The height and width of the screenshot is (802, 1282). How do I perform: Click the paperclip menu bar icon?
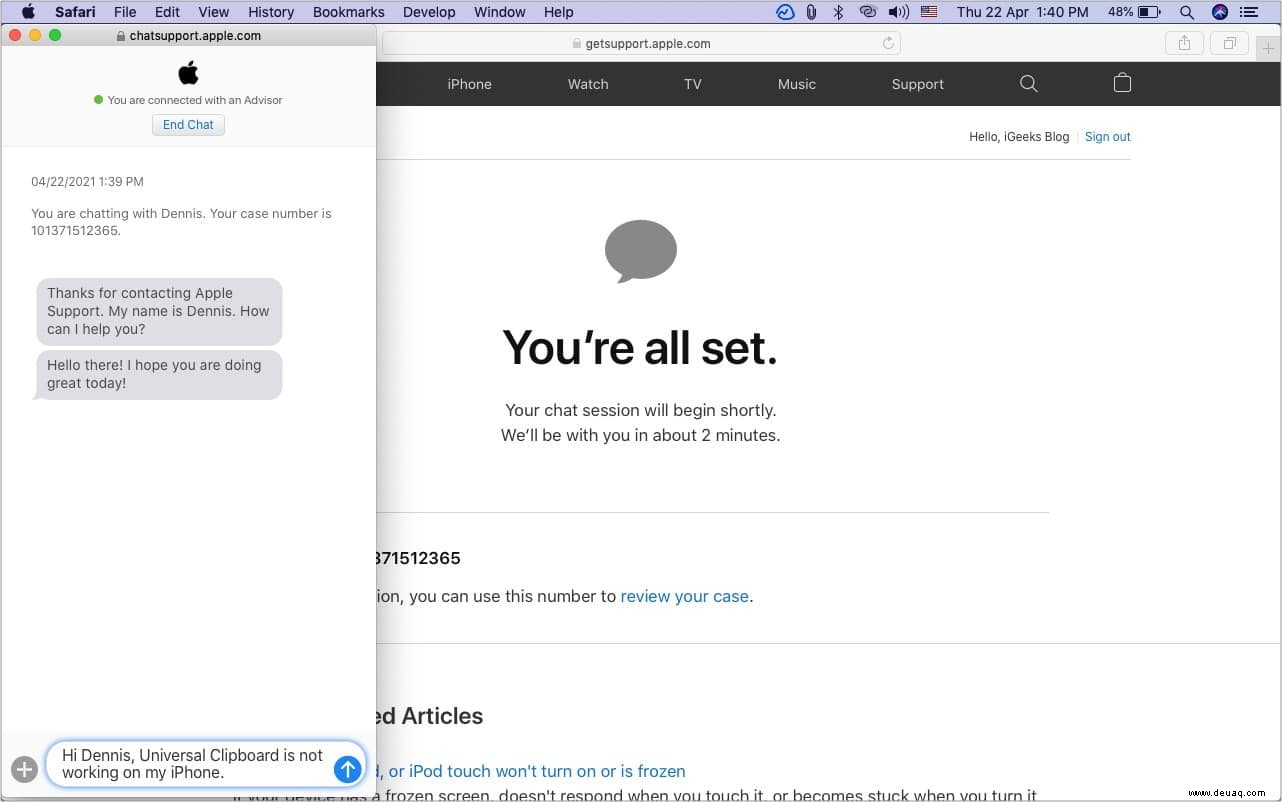click(811, 12)
